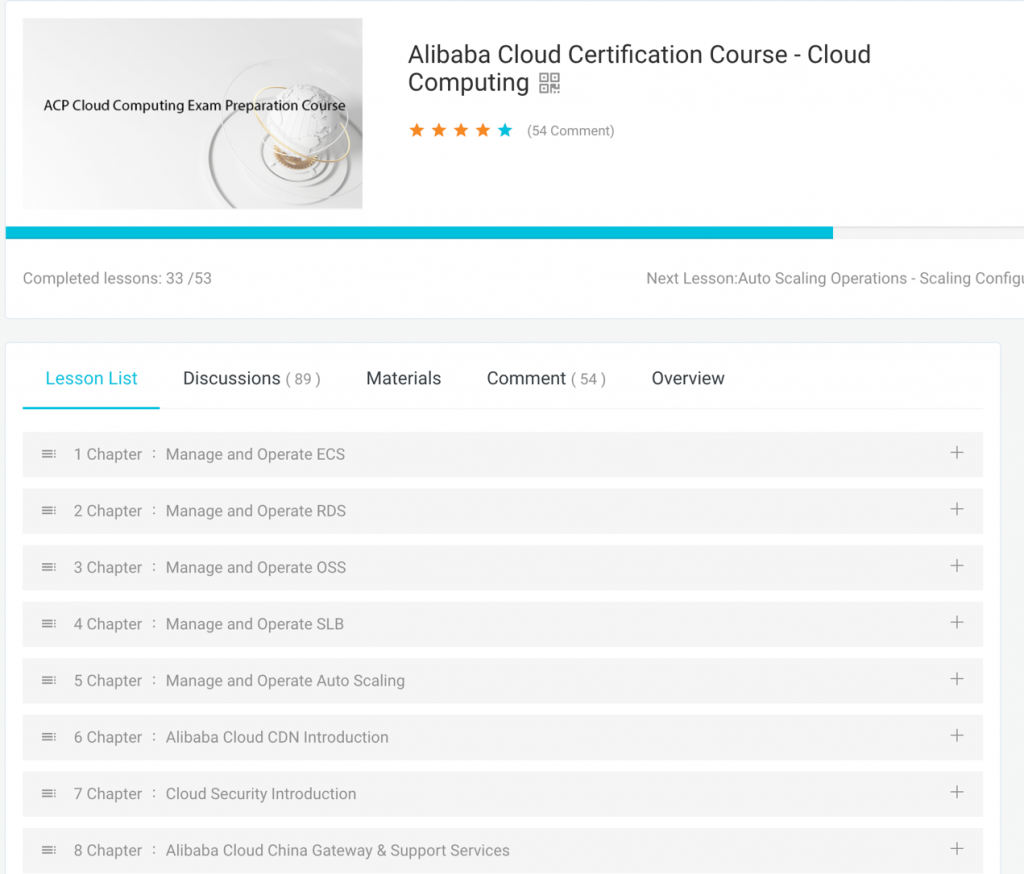The width and height of the screenshot is (1024, 874).
Task: Click the list icon for Chapter 1 ECS
Action: click(49, 454)
